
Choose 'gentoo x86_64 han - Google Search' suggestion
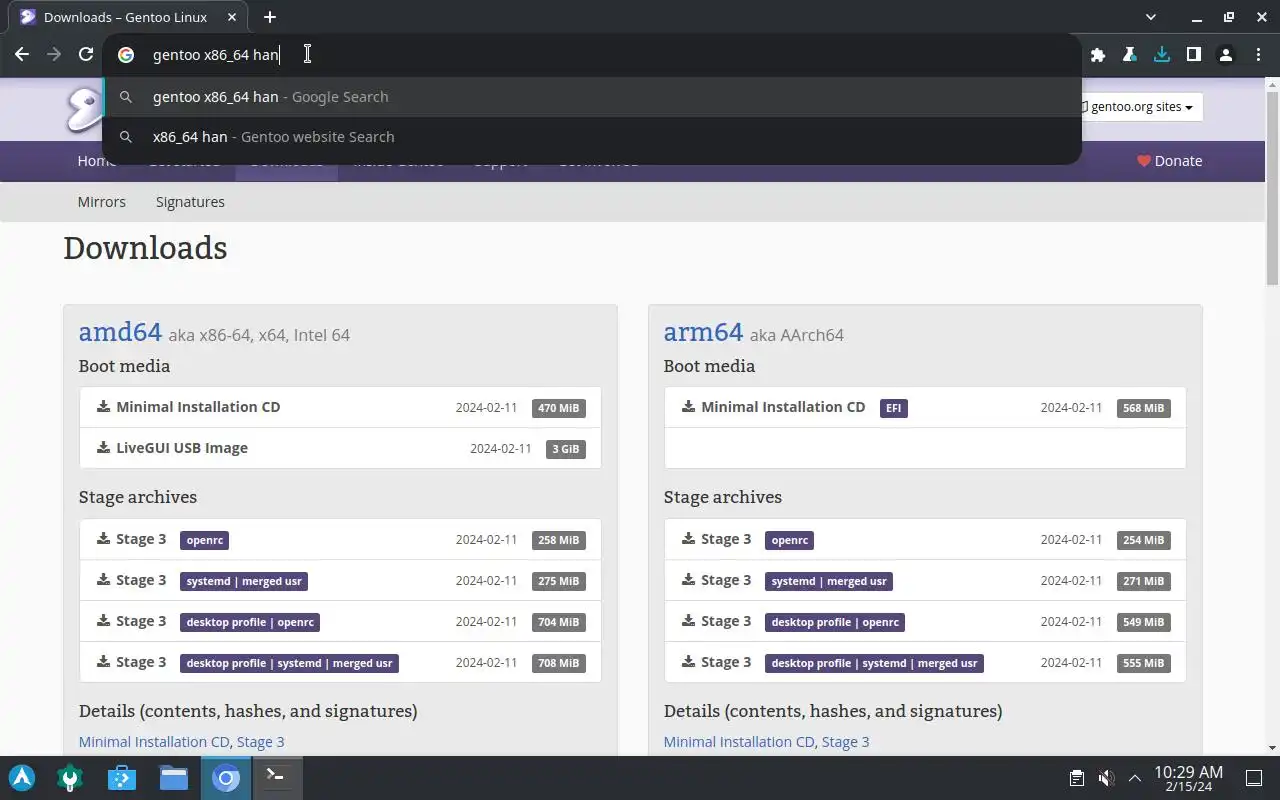592,97
